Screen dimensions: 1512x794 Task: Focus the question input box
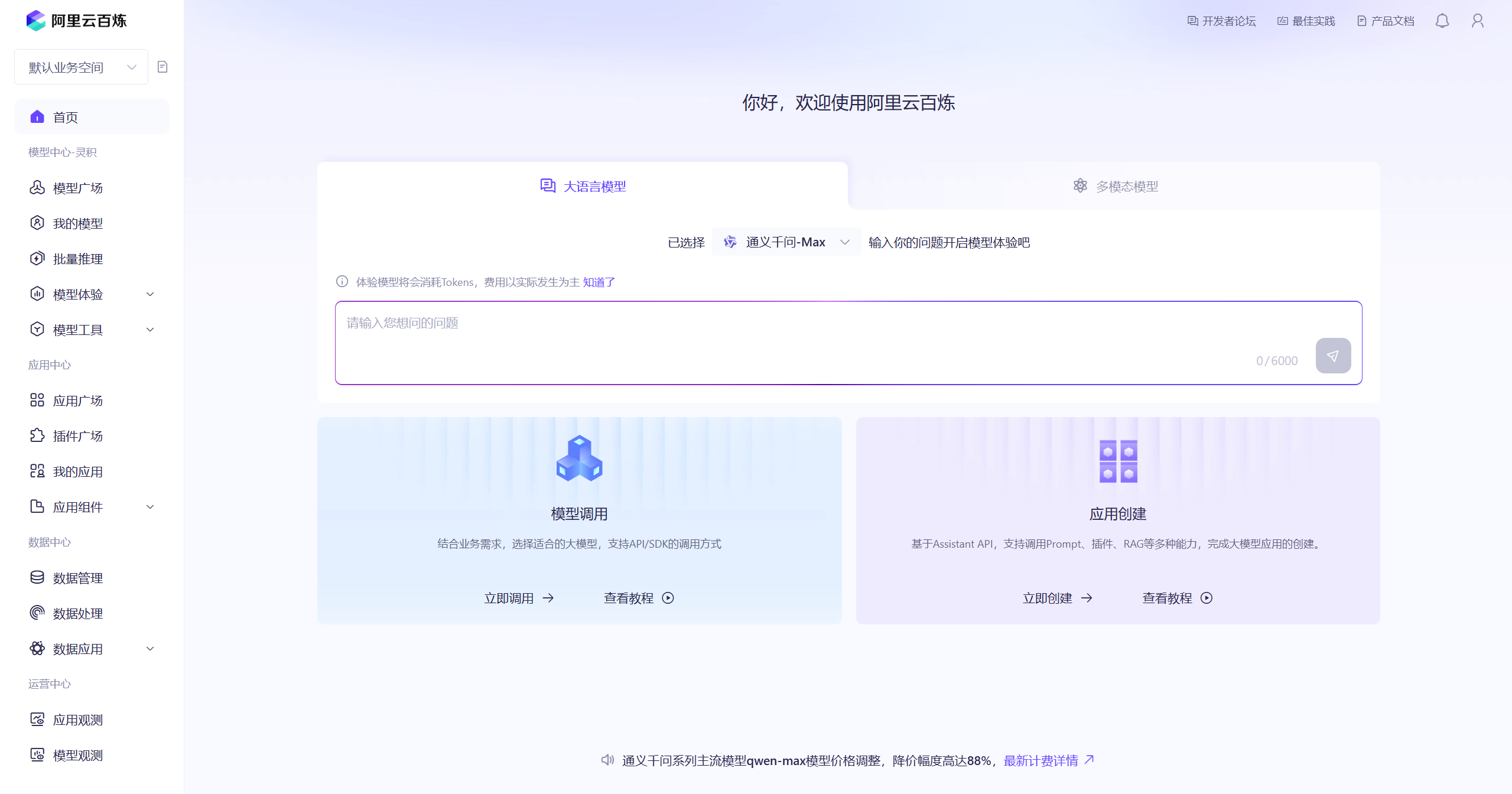pyautogui.click(x=848, y=343)
